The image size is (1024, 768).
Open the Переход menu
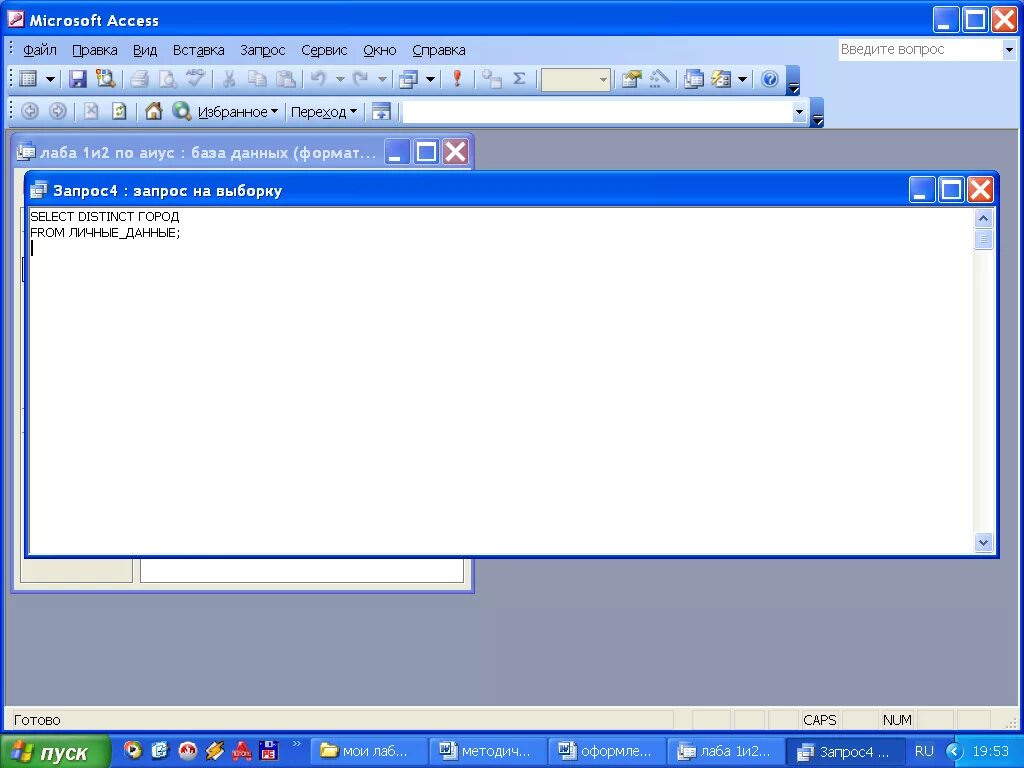point(324,112)
